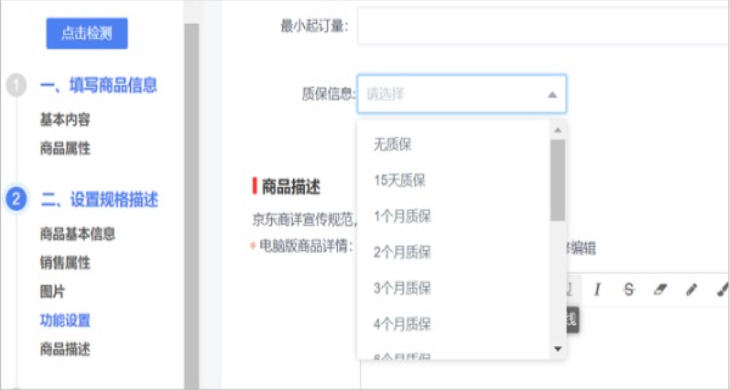Toggle italic formatting in editor
Image resolution: width=730 pixels, height=390 pixels.
point(597,289)
